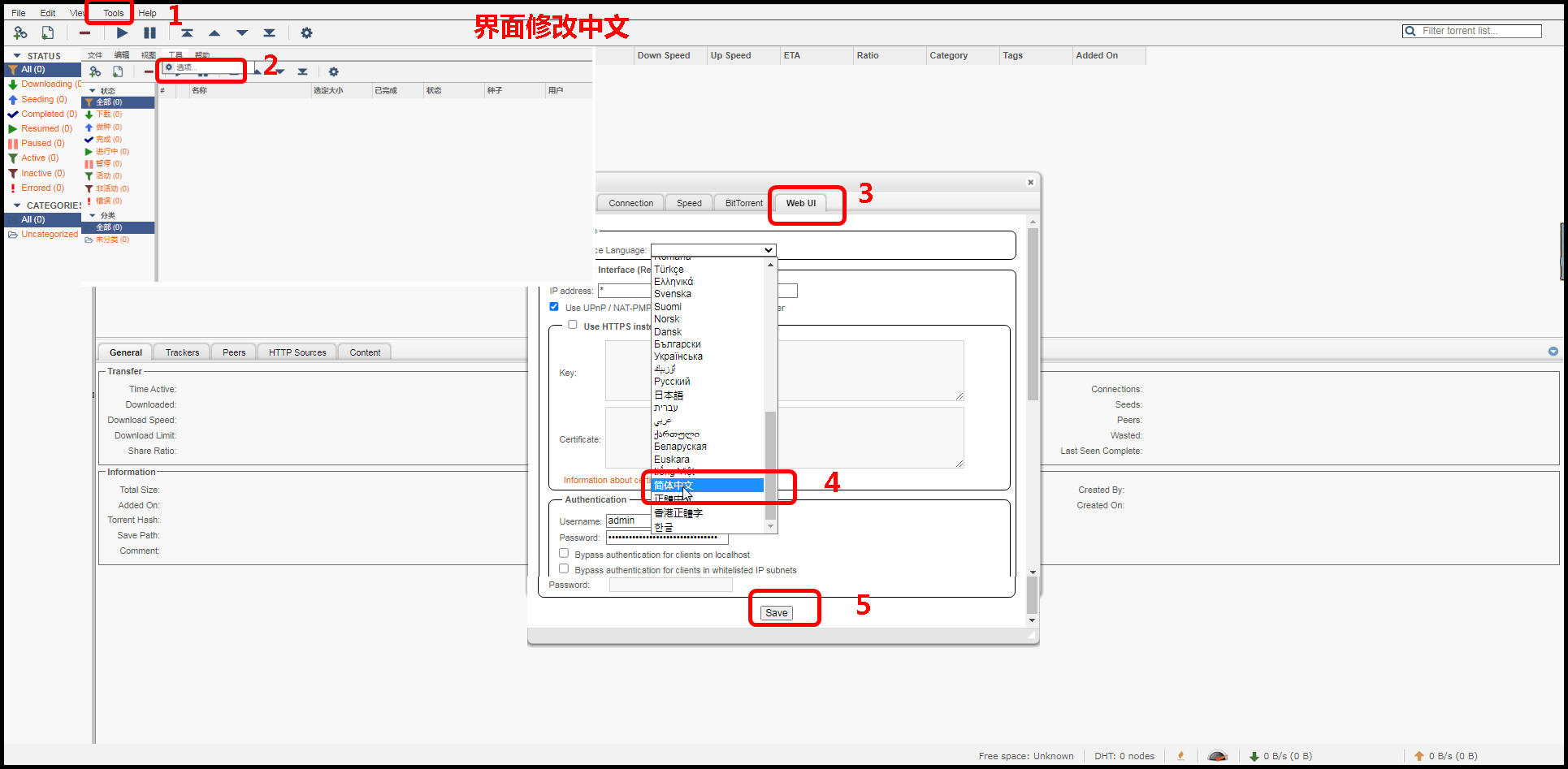Switch to the Web UI options tab
Image resolution: width=1568 pixels, height=769 pixels.
[x=801, y=203]
